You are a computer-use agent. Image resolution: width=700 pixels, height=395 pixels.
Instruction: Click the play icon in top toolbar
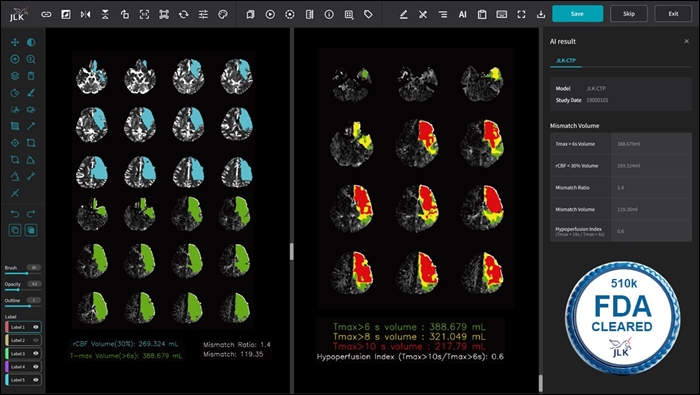pyautogui.click(x=270, y=14)
